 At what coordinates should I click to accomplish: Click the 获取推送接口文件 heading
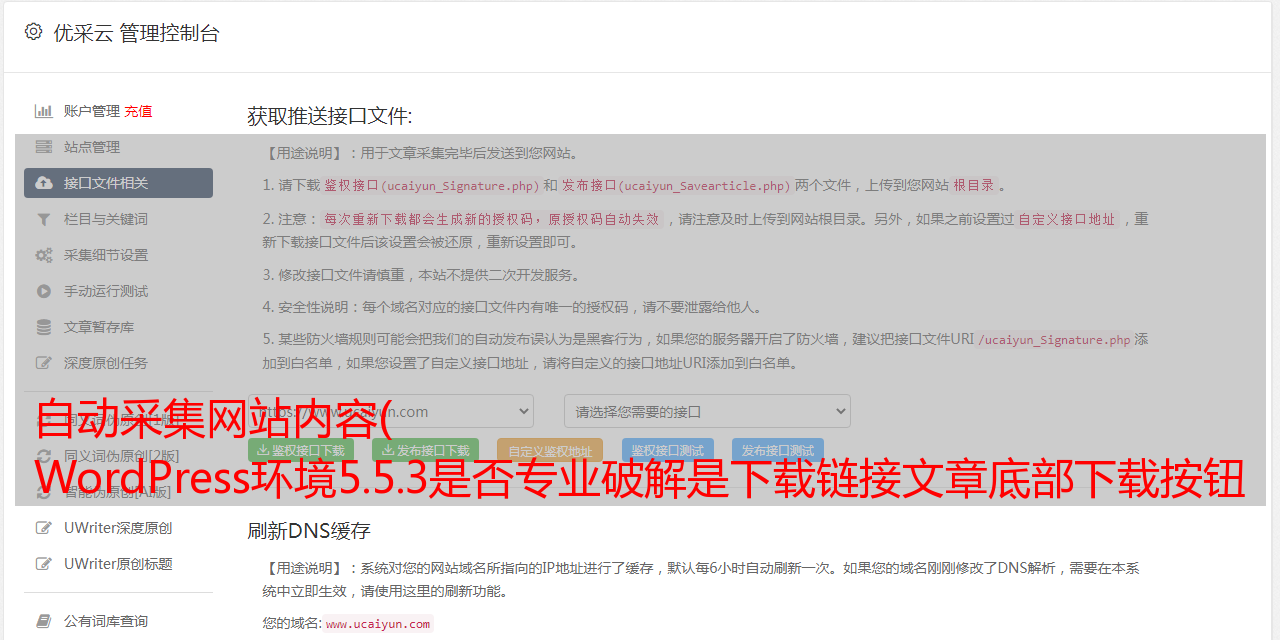point(330,116)
